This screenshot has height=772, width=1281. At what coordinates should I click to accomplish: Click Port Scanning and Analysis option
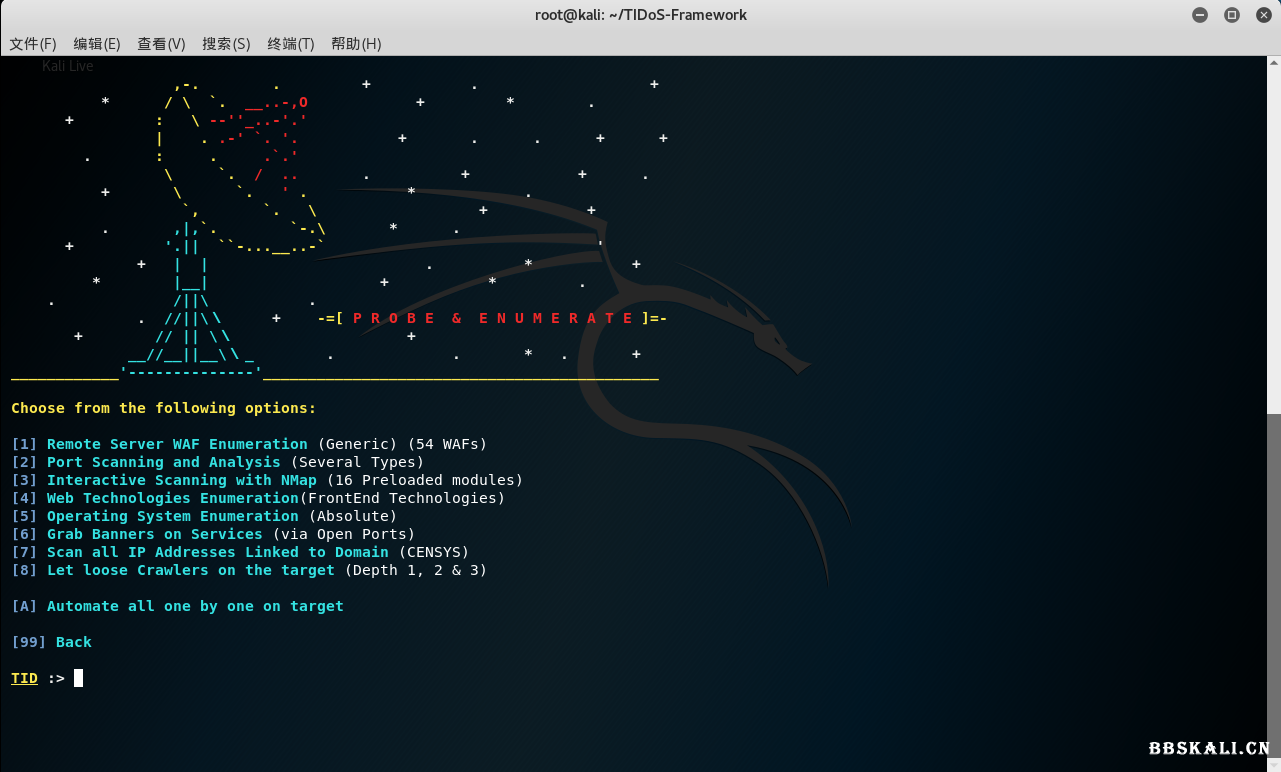click(x=163, y=462)
